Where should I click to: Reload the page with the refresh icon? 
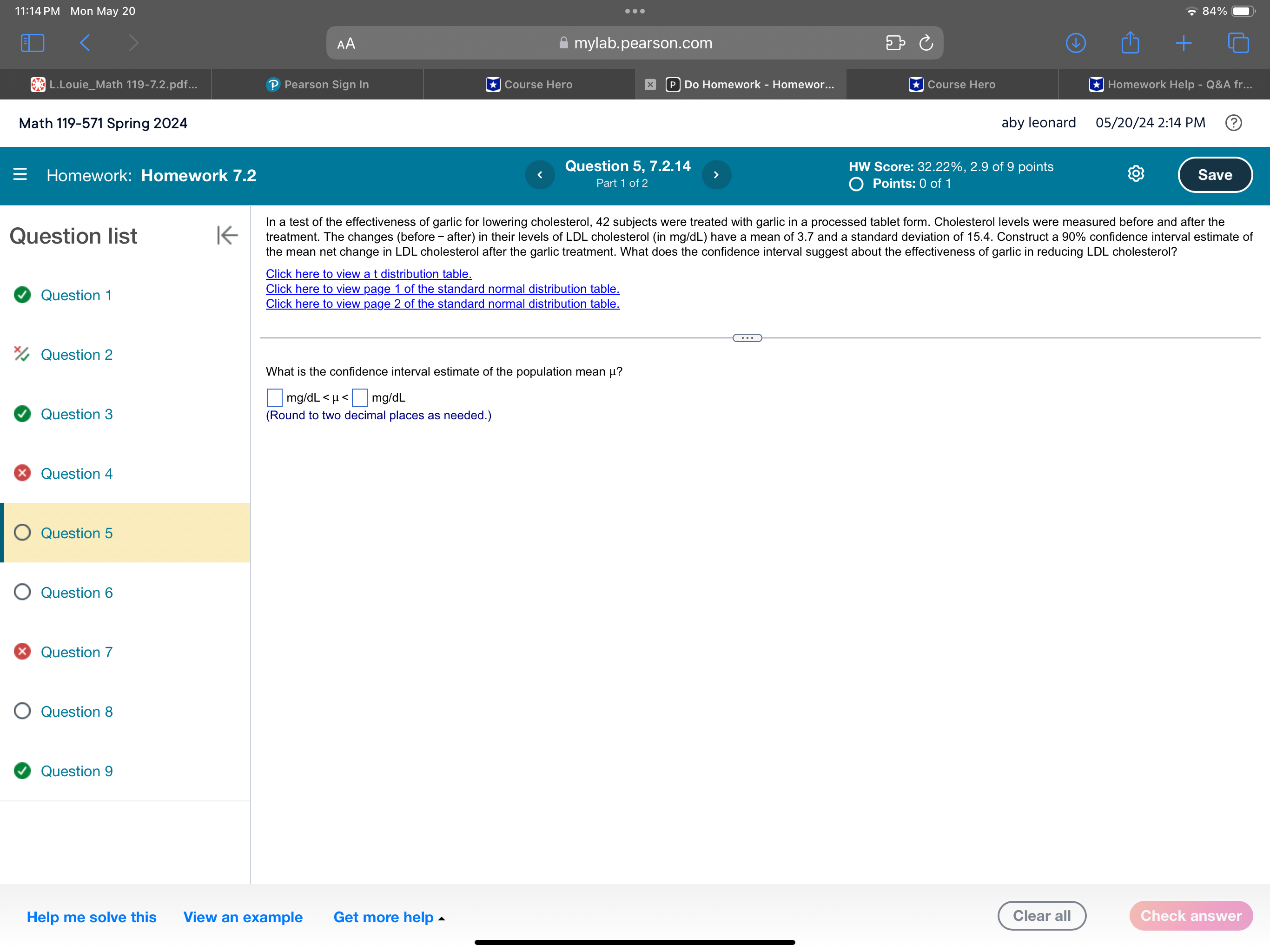click(926, 42)
